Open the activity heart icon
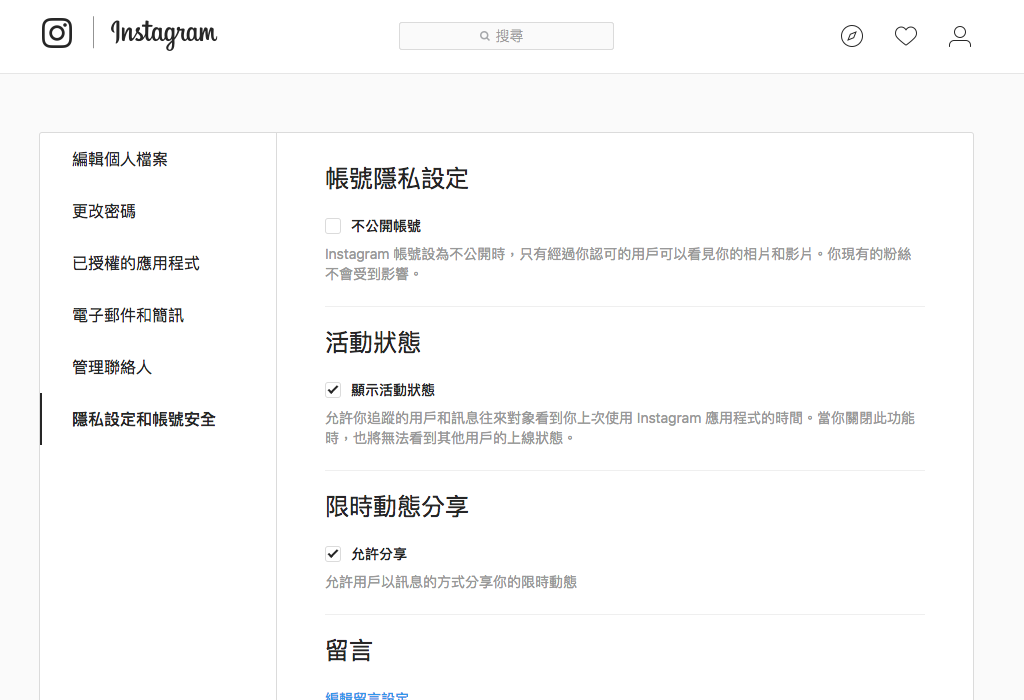Screen dimensions: 1024x700 click(906, 36)
